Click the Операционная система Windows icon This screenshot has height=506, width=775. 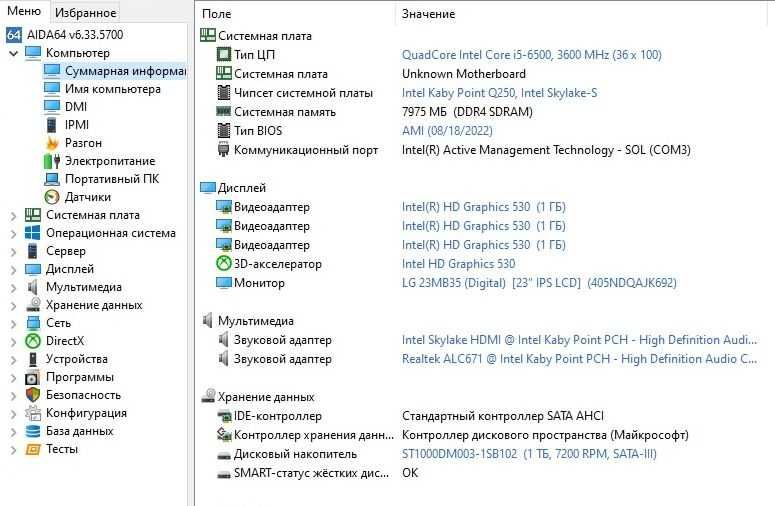(x=33, y=233)
